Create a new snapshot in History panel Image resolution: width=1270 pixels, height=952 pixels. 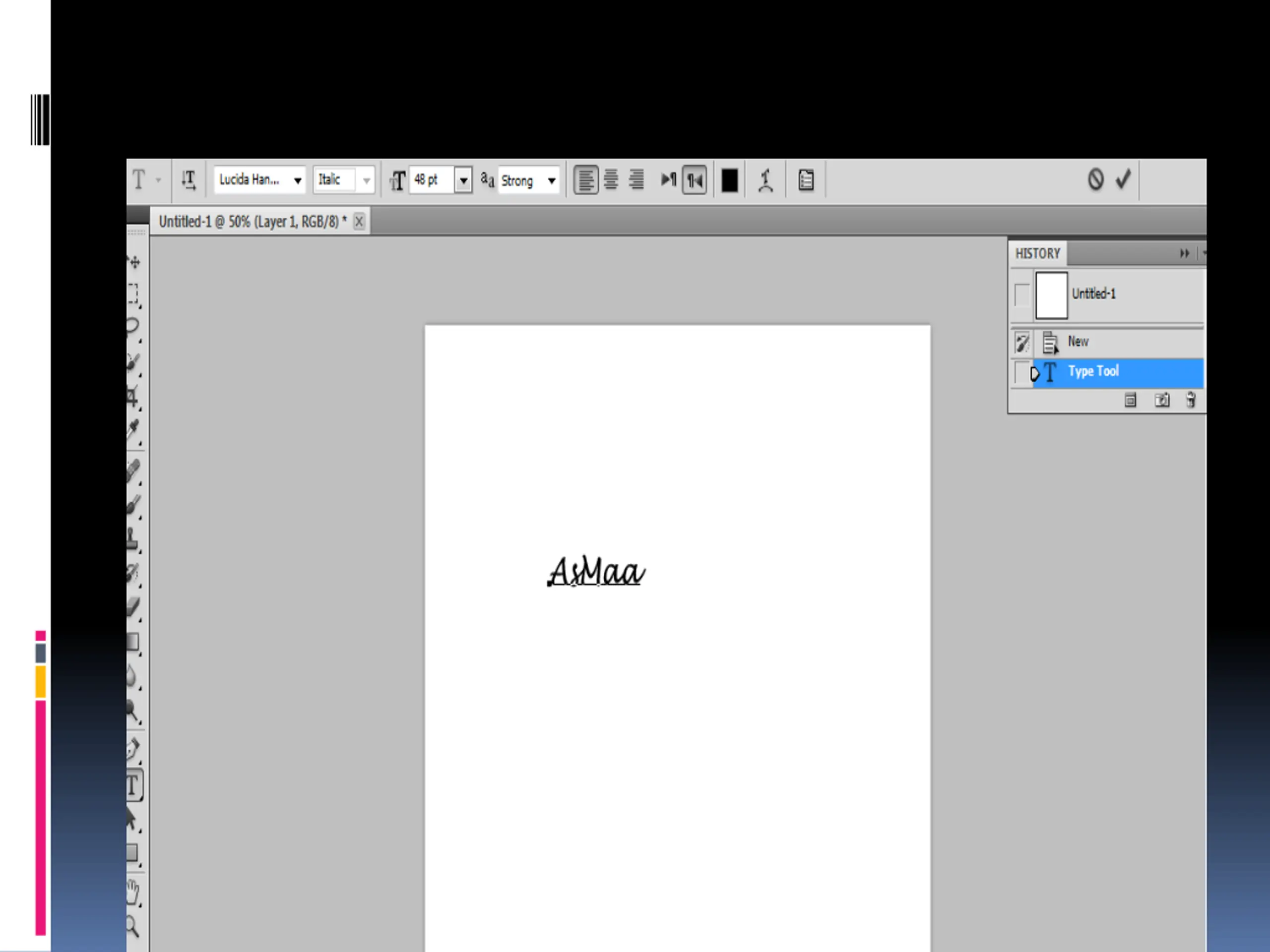coord(1162,400)
